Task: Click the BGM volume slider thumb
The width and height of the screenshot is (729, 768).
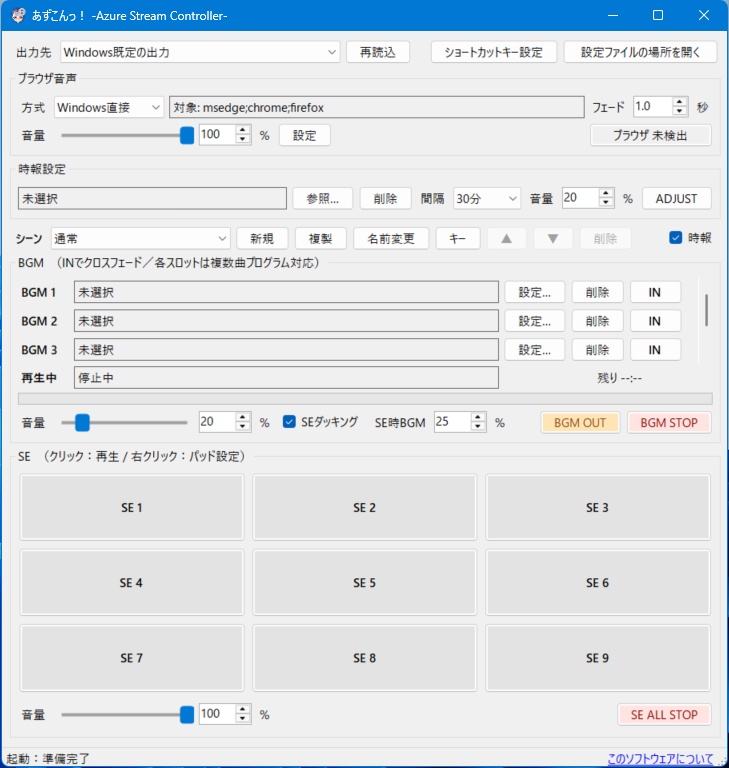Action: pos(82,422)
